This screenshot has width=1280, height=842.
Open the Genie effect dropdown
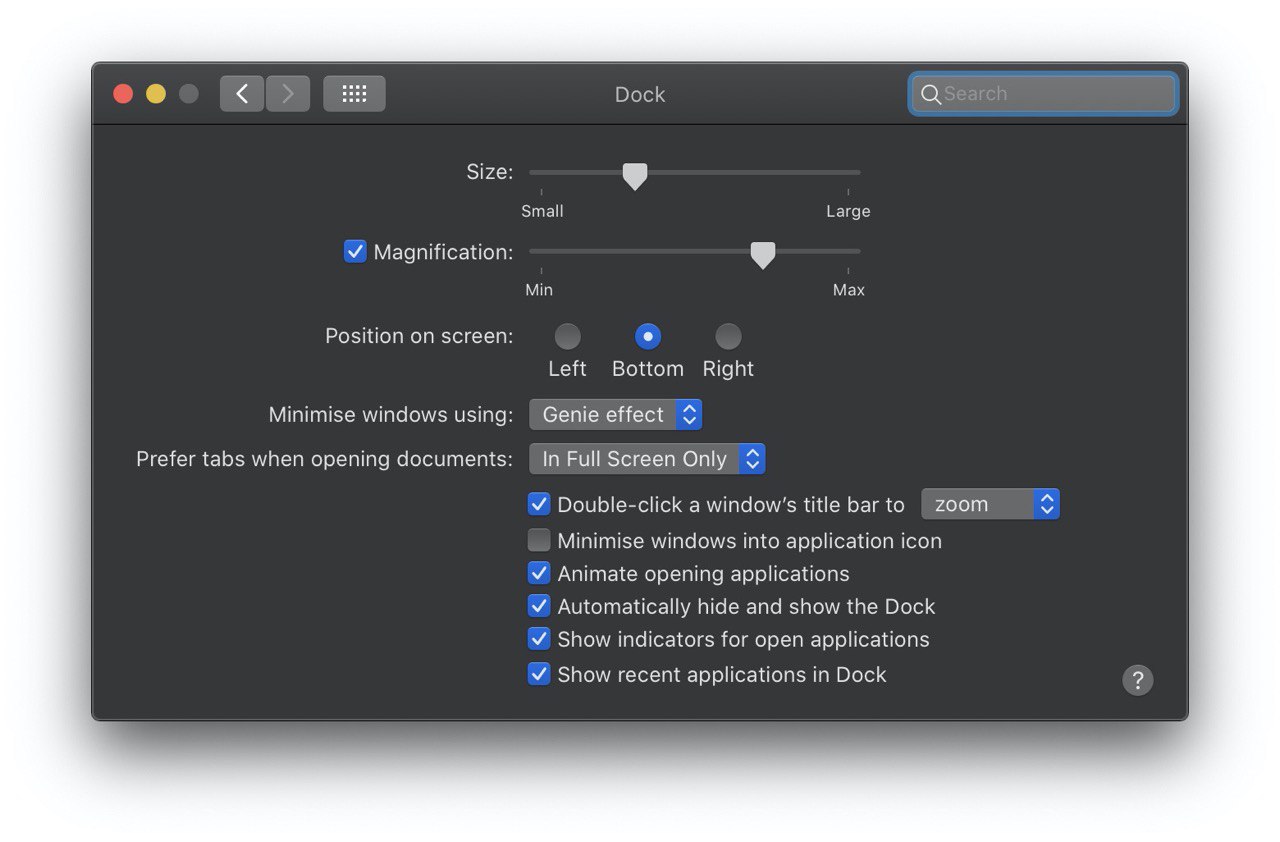pyautogui.click(x=616, y=414)
